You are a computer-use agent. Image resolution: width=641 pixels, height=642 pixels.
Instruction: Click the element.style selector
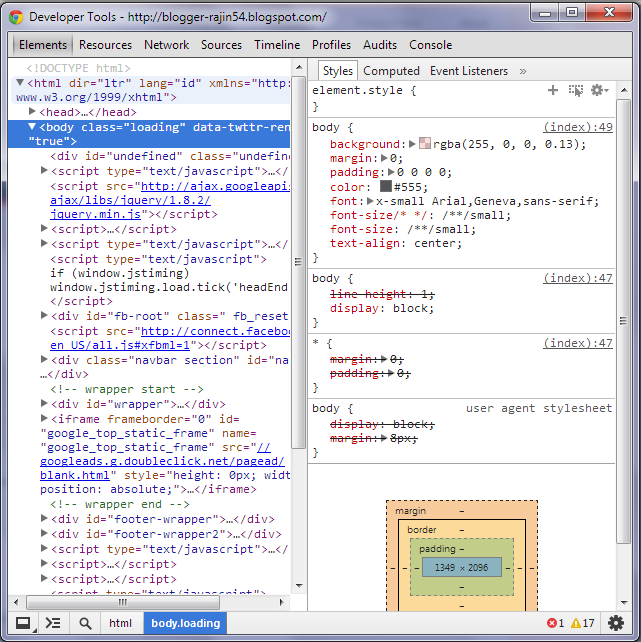(x=357, y=90)
